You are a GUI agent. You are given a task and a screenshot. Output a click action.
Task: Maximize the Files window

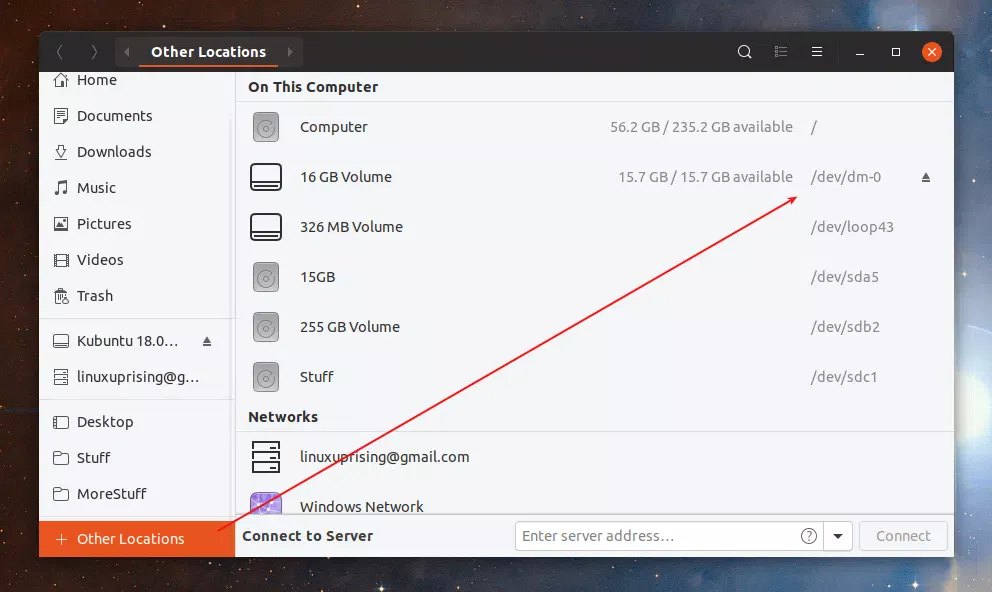click(x=896, y=52)
